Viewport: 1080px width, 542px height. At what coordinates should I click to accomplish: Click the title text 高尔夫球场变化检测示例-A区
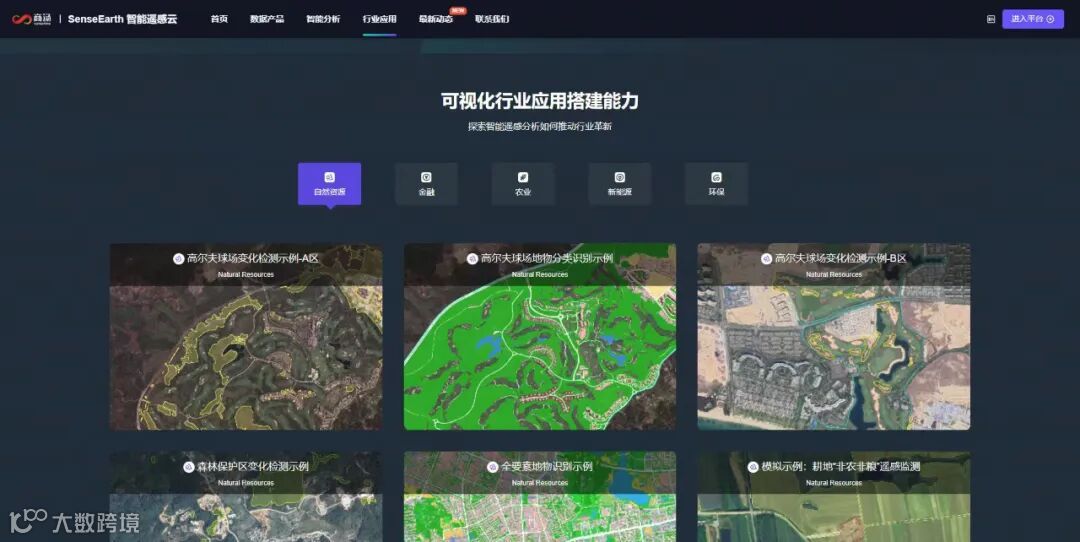point(253,259)
